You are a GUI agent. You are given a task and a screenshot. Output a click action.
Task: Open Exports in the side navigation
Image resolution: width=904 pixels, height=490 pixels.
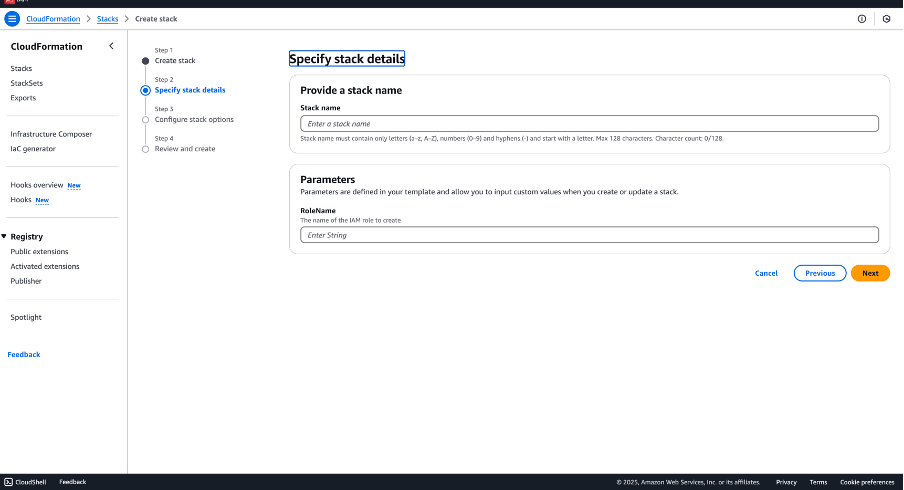coord(23,98)
